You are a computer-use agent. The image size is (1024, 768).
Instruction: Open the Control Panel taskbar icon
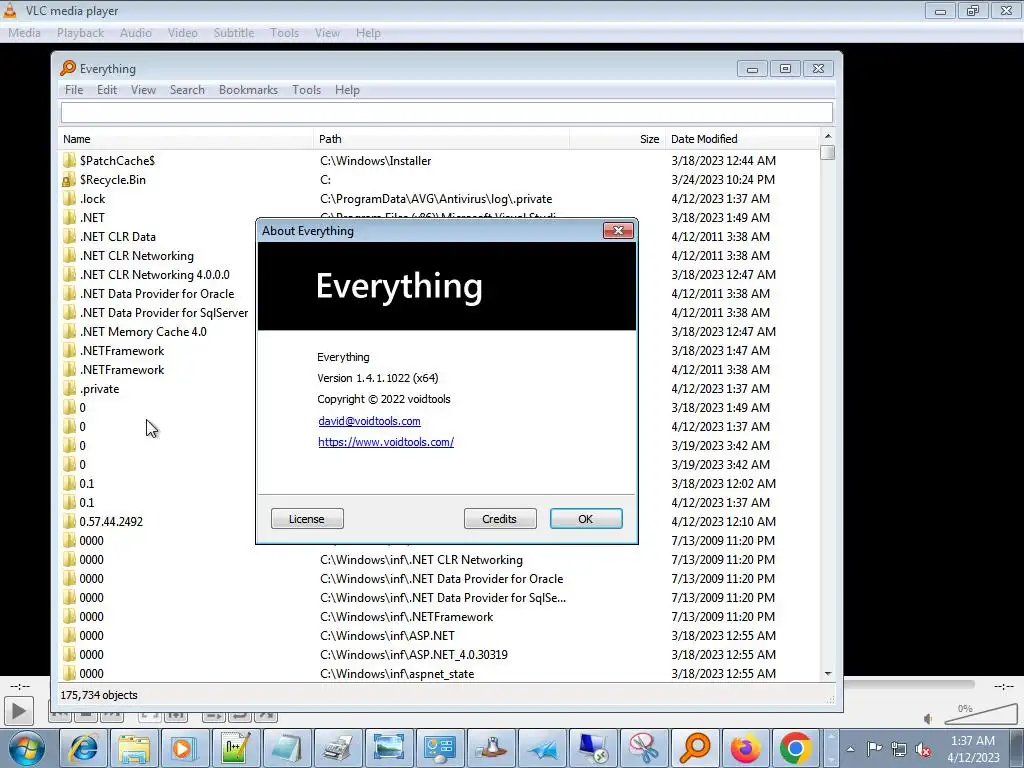(440, 748)
